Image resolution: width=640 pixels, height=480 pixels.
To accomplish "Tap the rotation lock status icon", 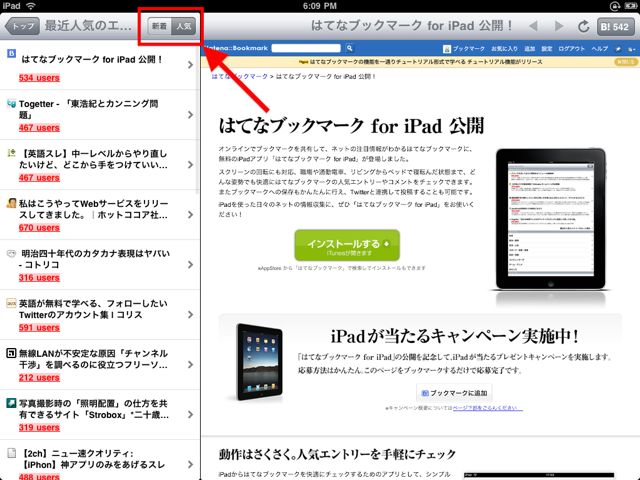I will pyautogui.click(x=615, y=6).
